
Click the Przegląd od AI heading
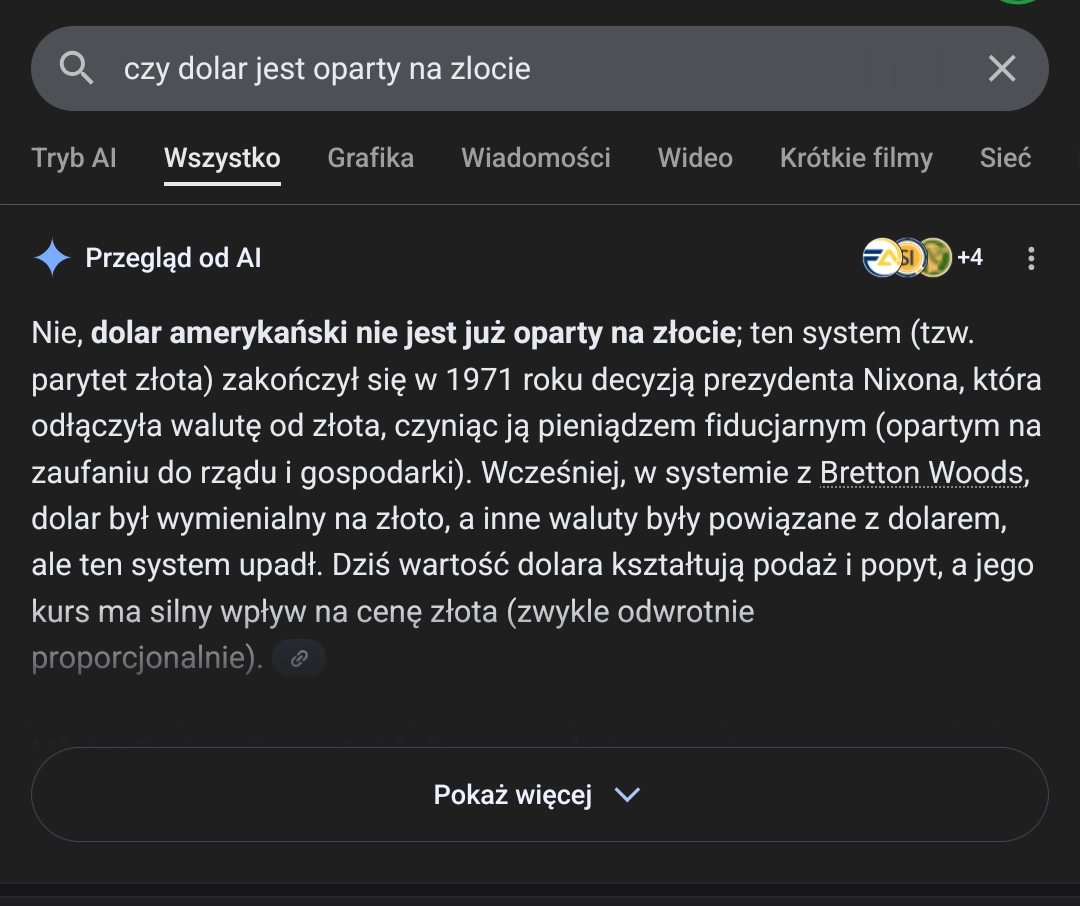click(x=173, y=258)
